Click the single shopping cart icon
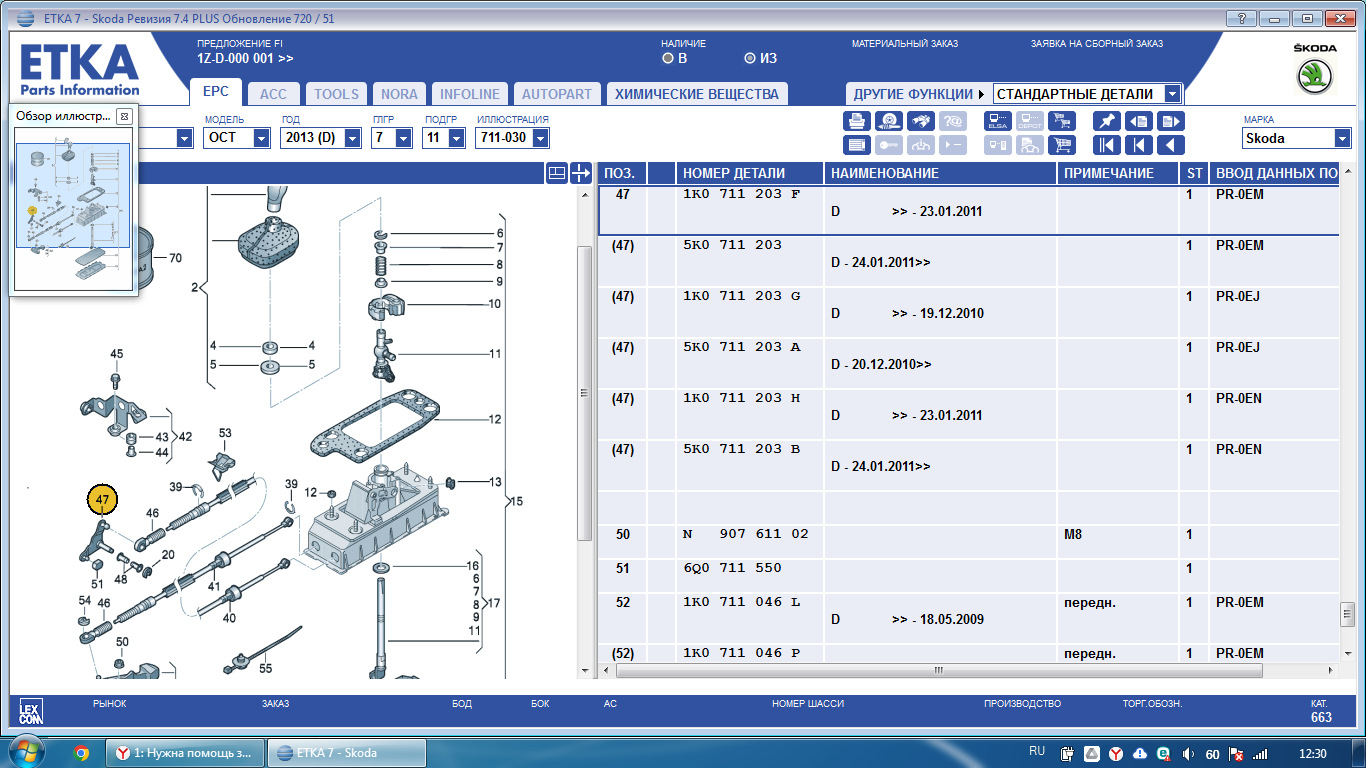This screenshot has width=1366, height=768. click(1060, 145)
